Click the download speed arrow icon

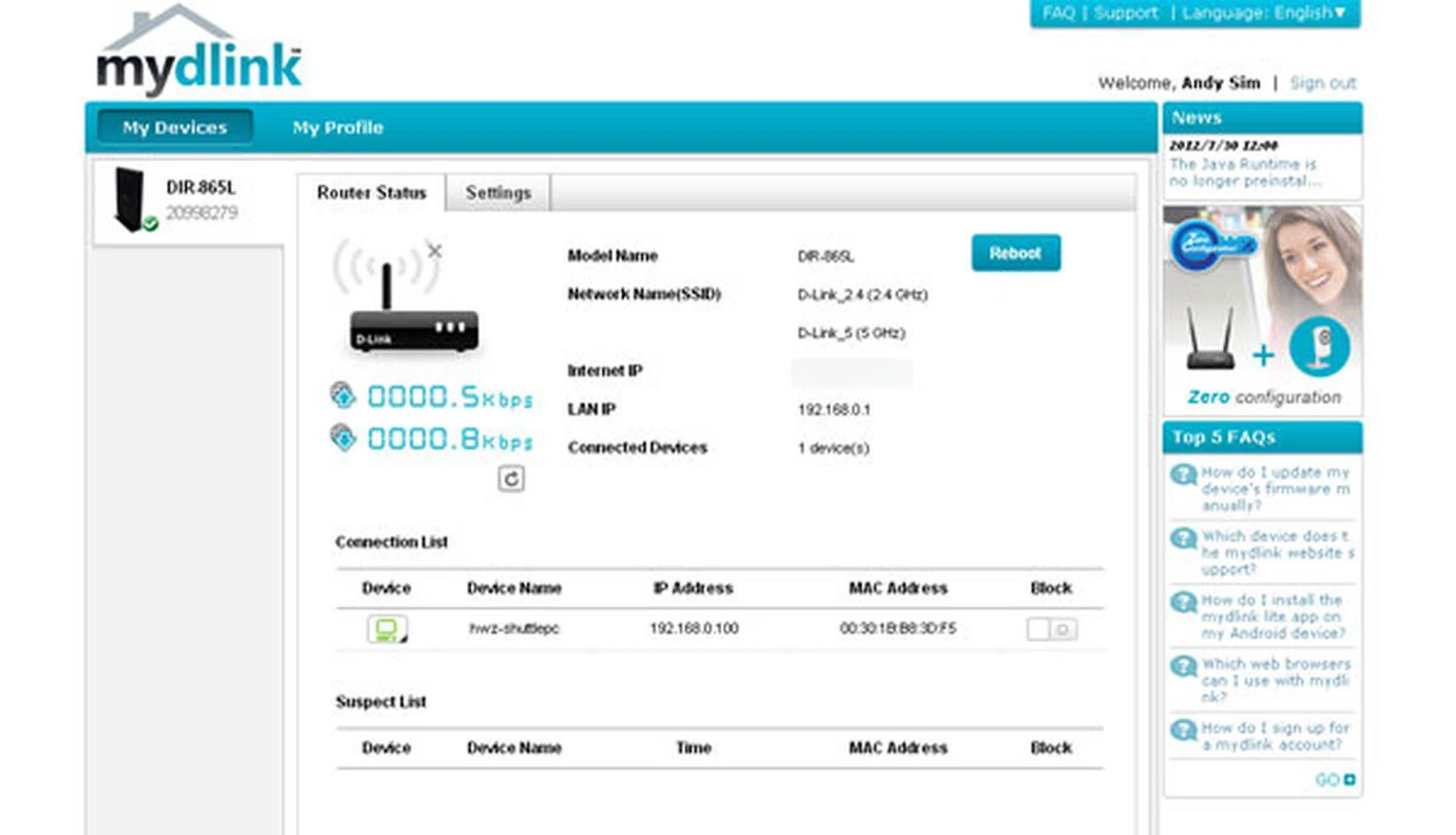(343, 438)
